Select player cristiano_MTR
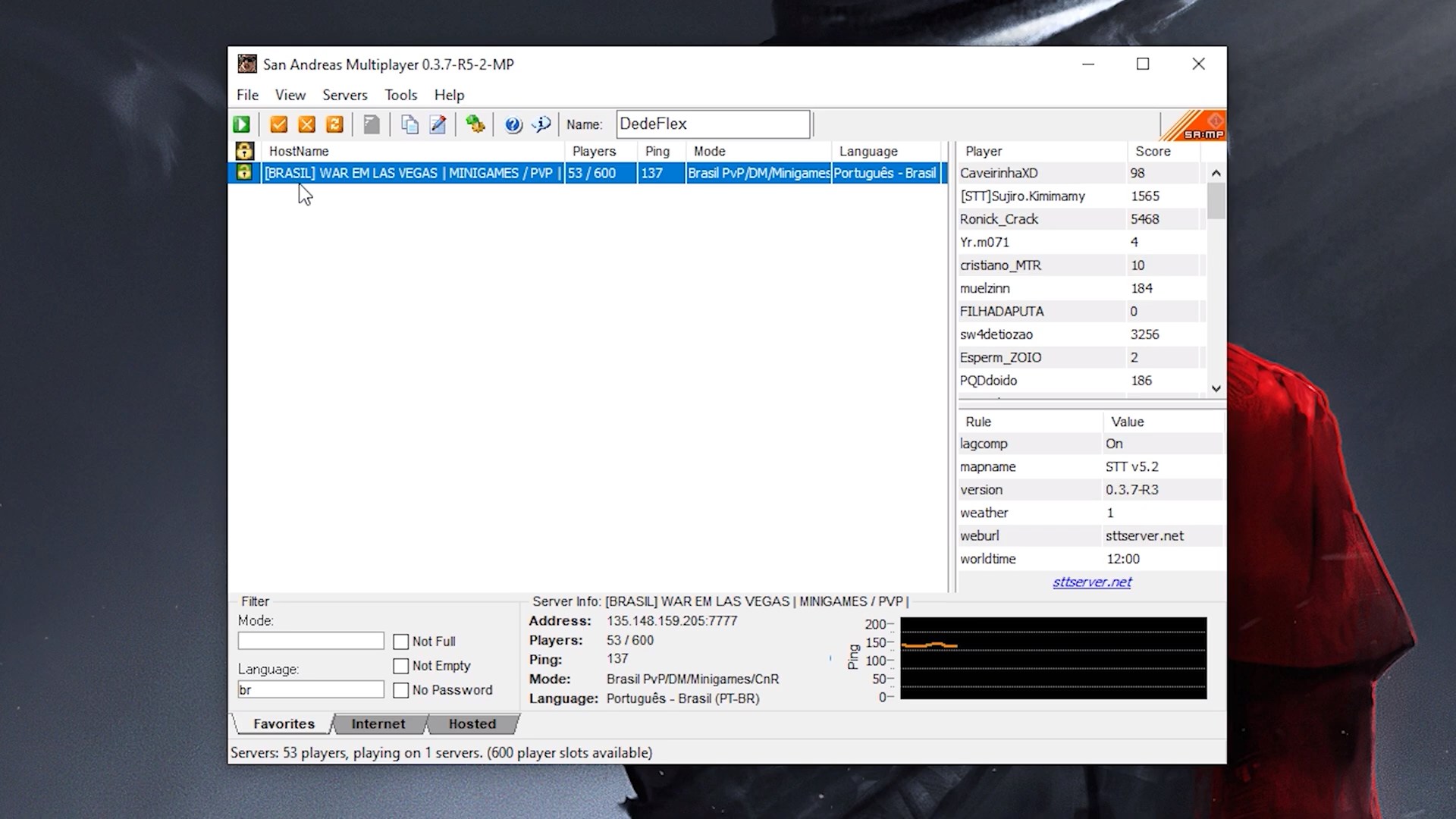Viewport: 1456px width, 819px height. click(1082, 265)
